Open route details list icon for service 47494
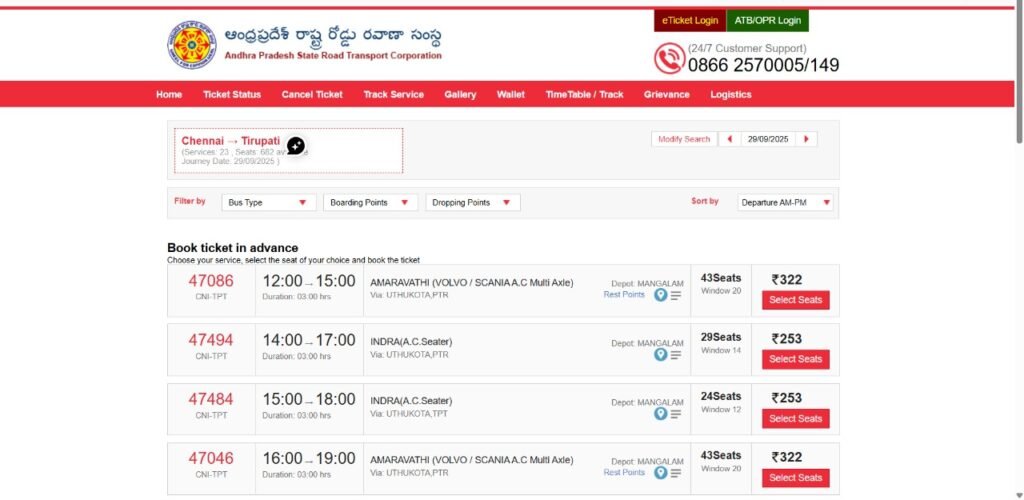The width and height of the screenshot is (1024, 500). 676,355
